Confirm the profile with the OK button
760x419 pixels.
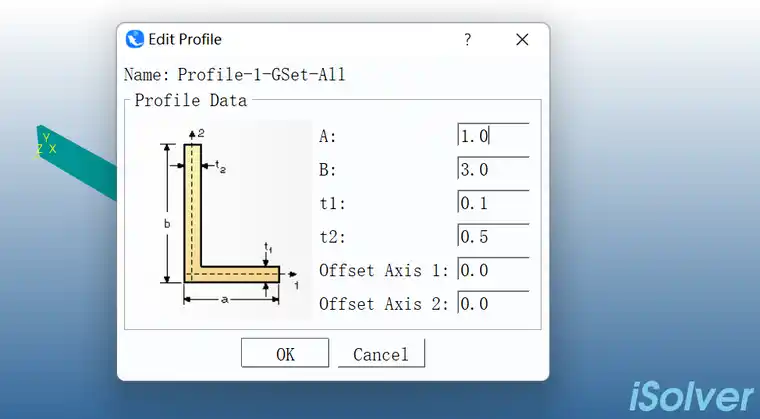pos(285,354)
